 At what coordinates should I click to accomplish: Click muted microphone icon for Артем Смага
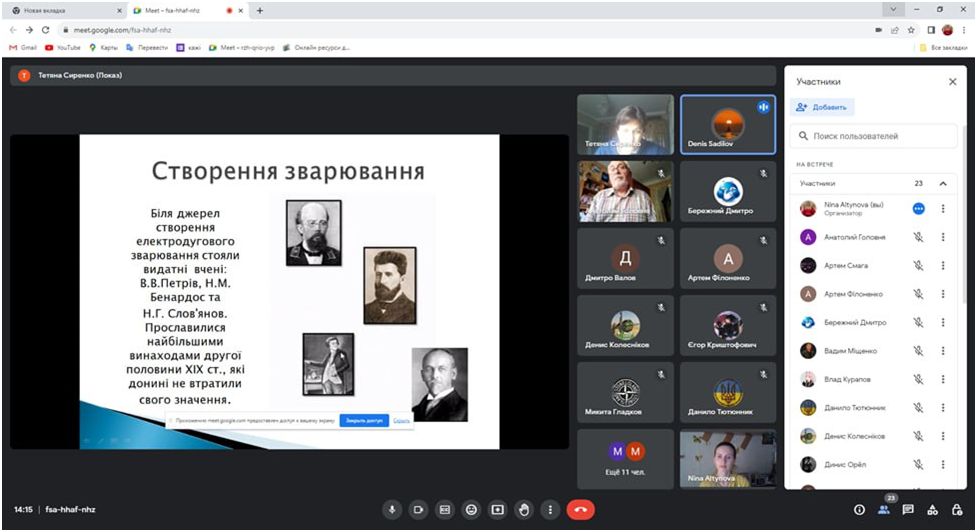(918, 265)
